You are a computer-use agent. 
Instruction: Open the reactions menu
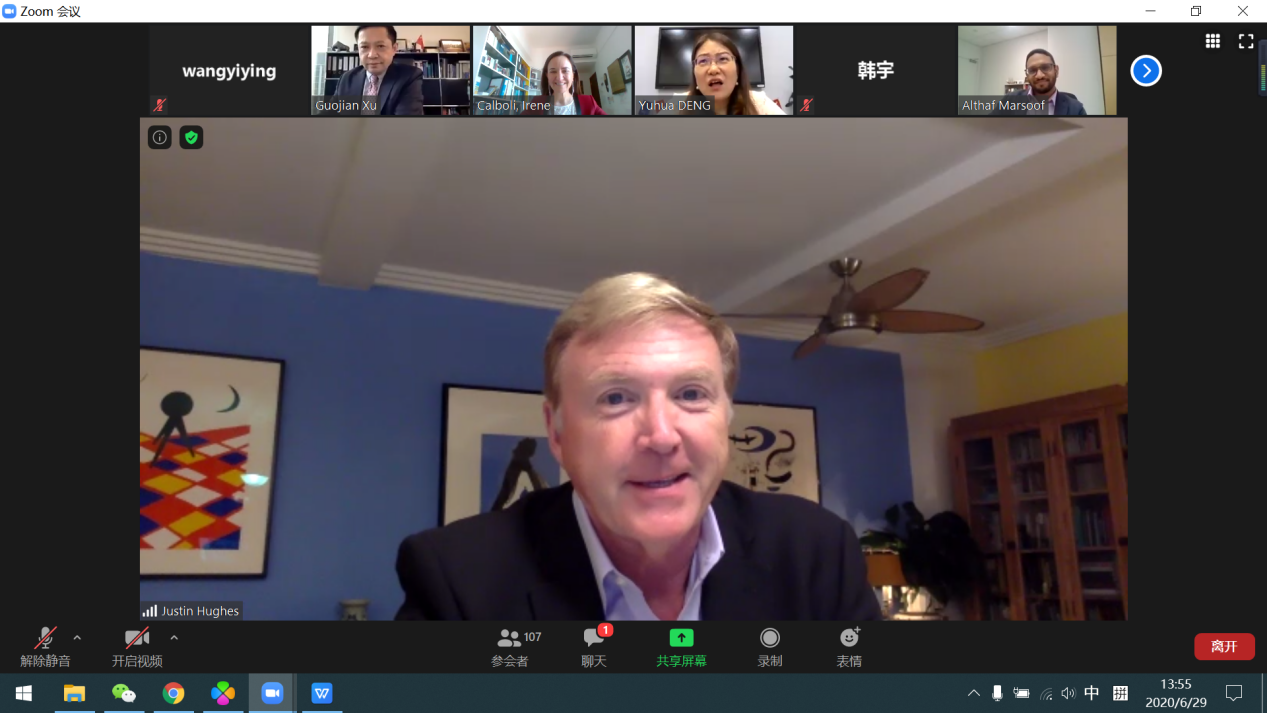(849, 646)
